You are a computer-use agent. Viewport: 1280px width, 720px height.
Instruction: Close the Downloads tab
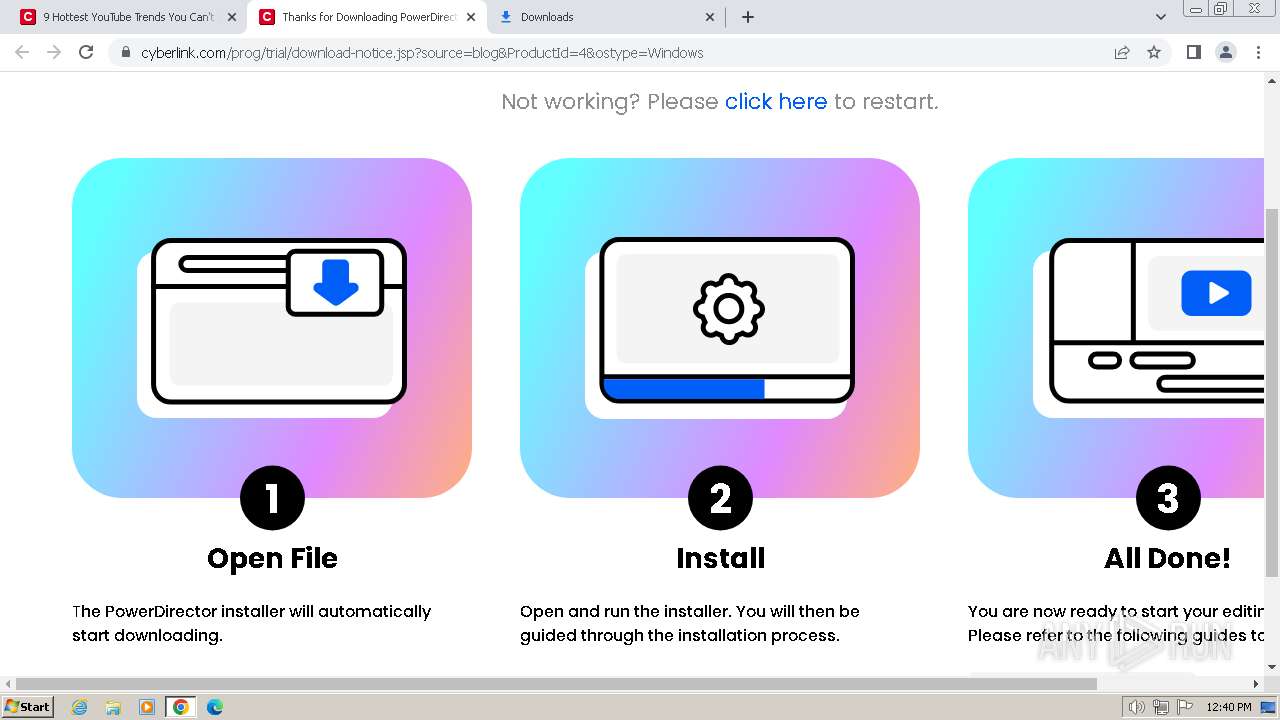[710, 17]
